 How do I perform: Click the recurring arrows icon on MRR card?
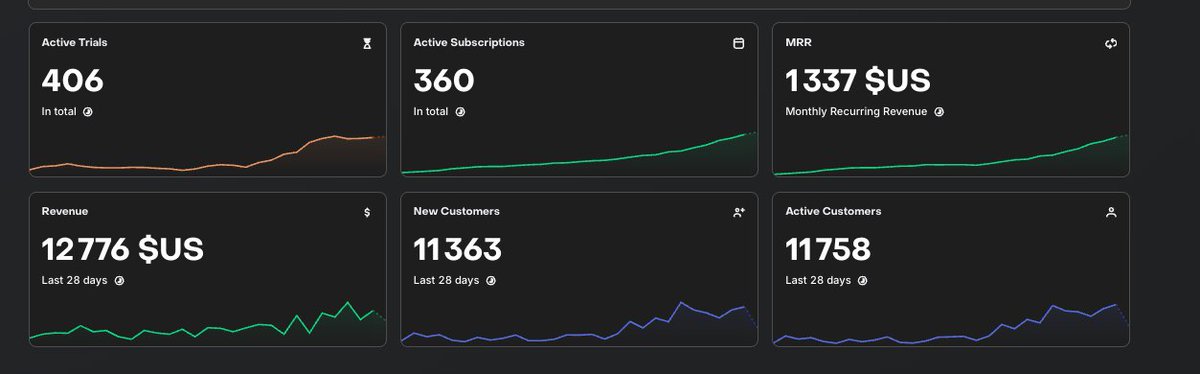(x=1110, y=44)
